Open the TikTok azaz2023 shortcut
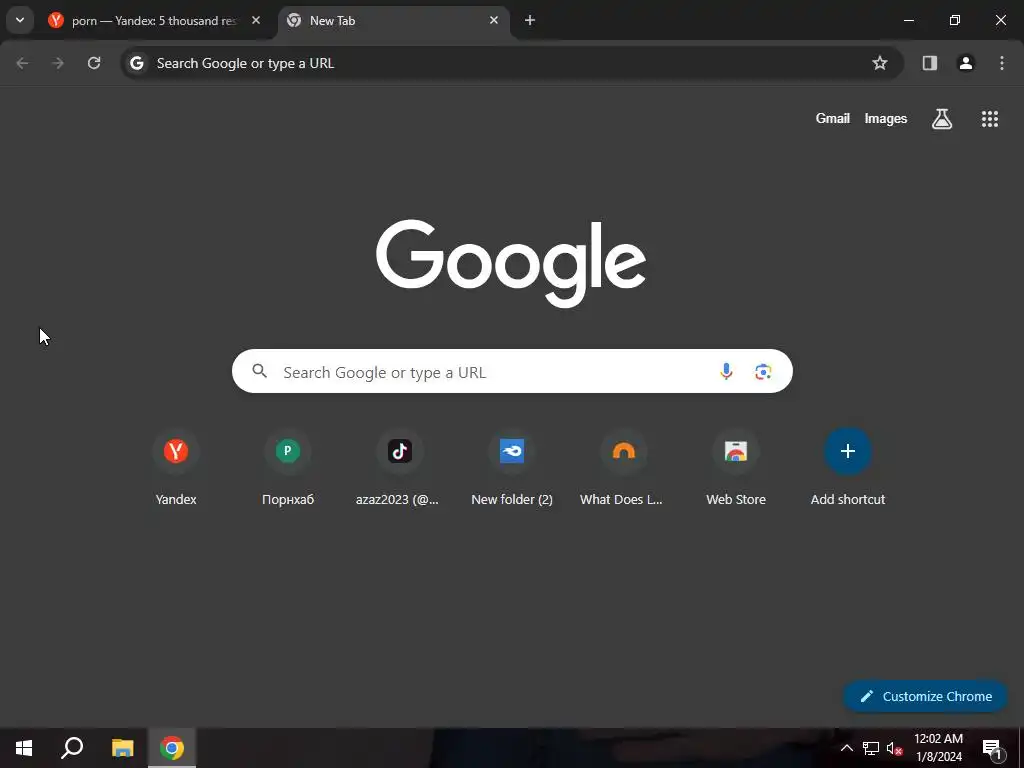The height and width of the screenshot is (768, 1024). 400,466
